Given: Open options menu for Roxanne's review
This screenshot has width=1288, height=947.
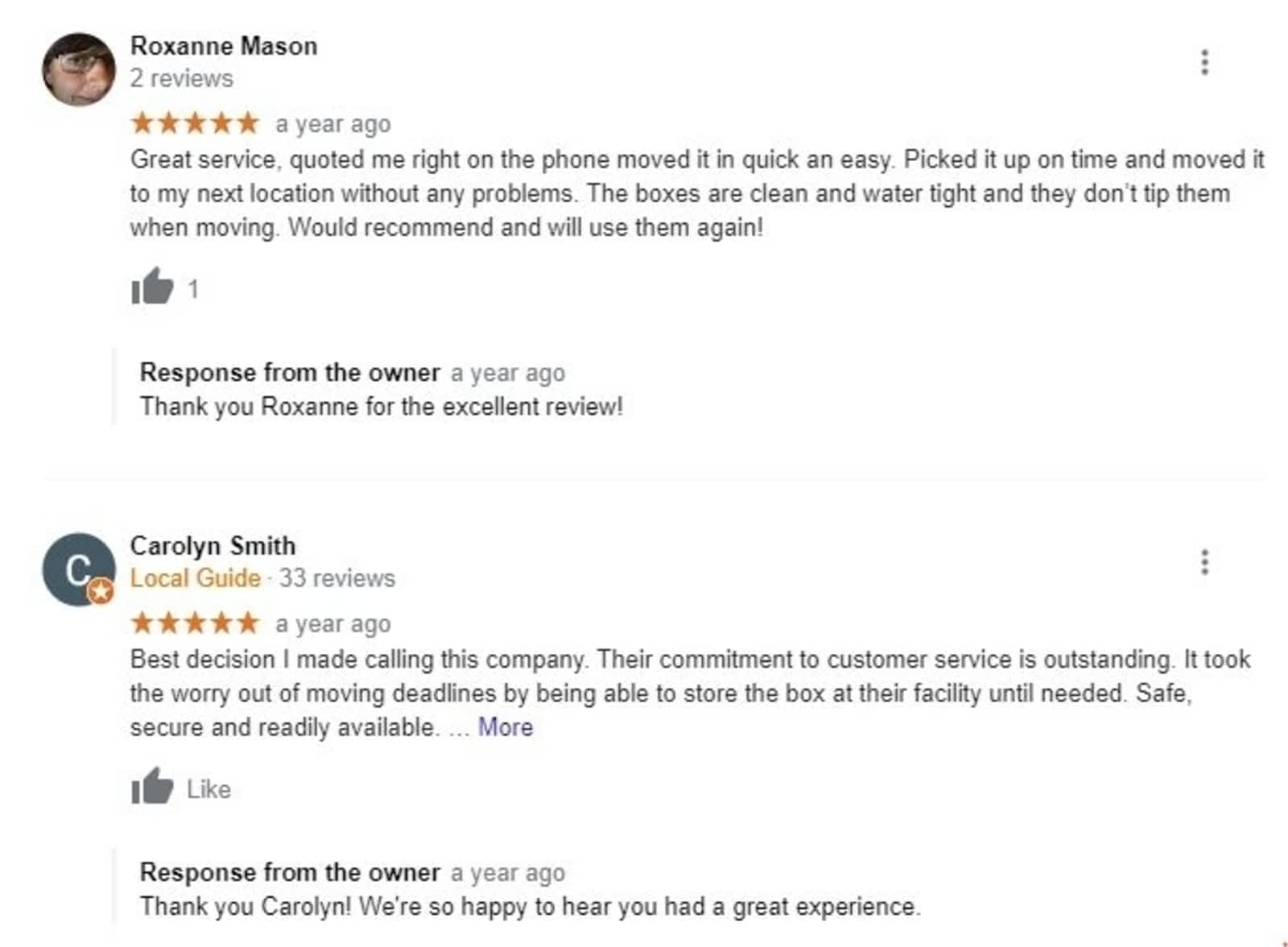Looking at the screenshot, I should click(x=1204, y=62).
